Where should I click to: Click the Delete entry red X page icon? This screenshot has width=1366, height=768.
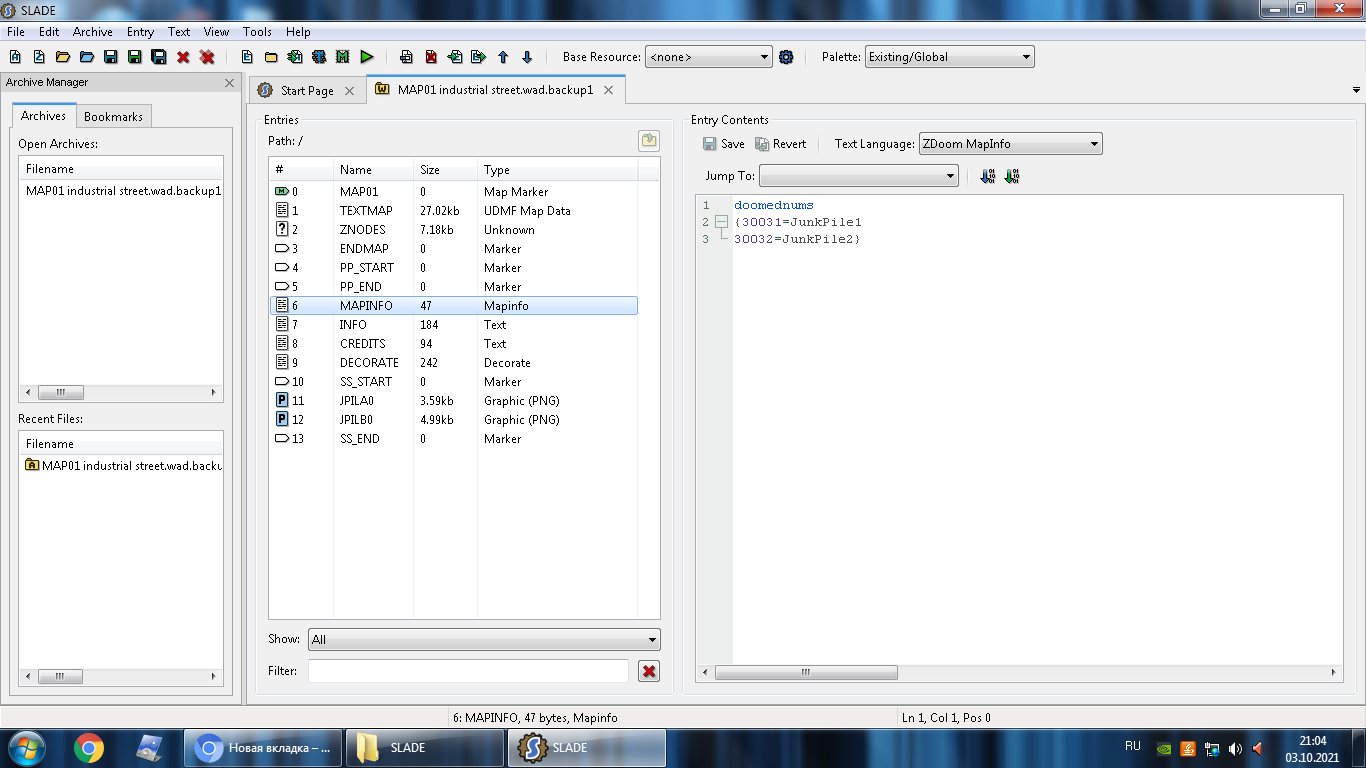[431, 57]
